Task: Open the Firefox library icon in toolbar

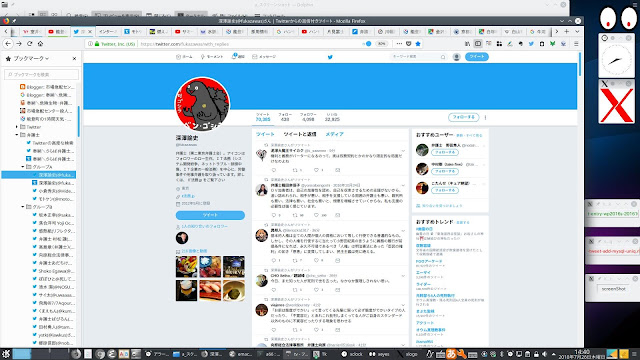Action: point(467,44)
